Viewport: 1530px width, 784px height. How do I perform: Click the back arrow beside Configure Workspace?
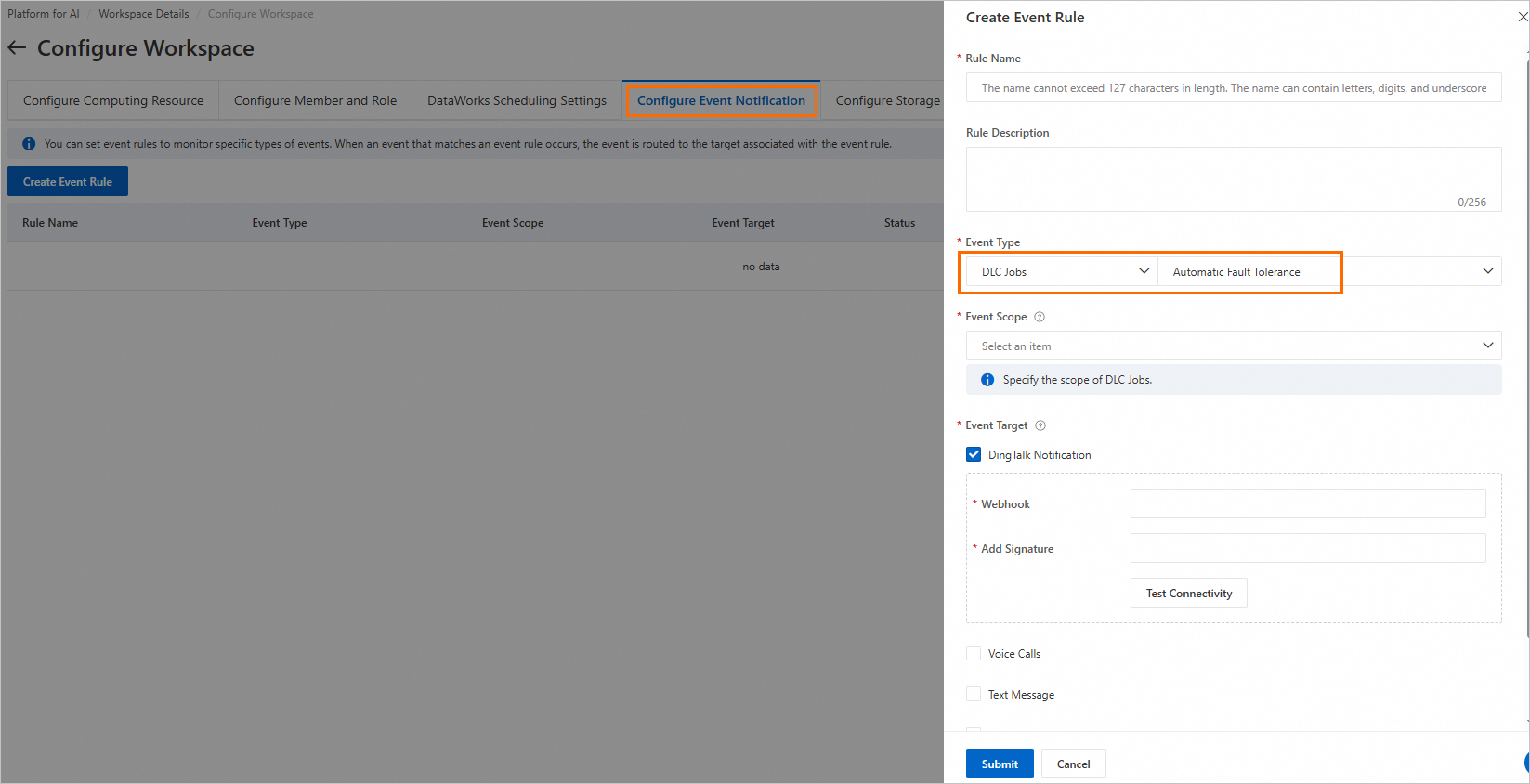(17, 47)
